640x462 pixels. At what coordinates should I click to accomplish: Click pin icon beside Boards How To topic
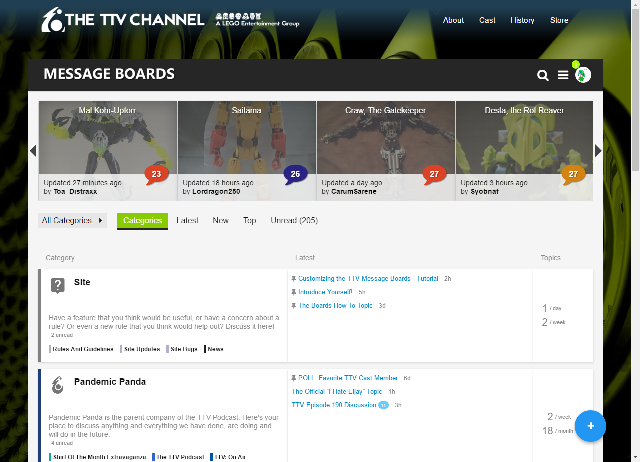click(x=293, y=306)
